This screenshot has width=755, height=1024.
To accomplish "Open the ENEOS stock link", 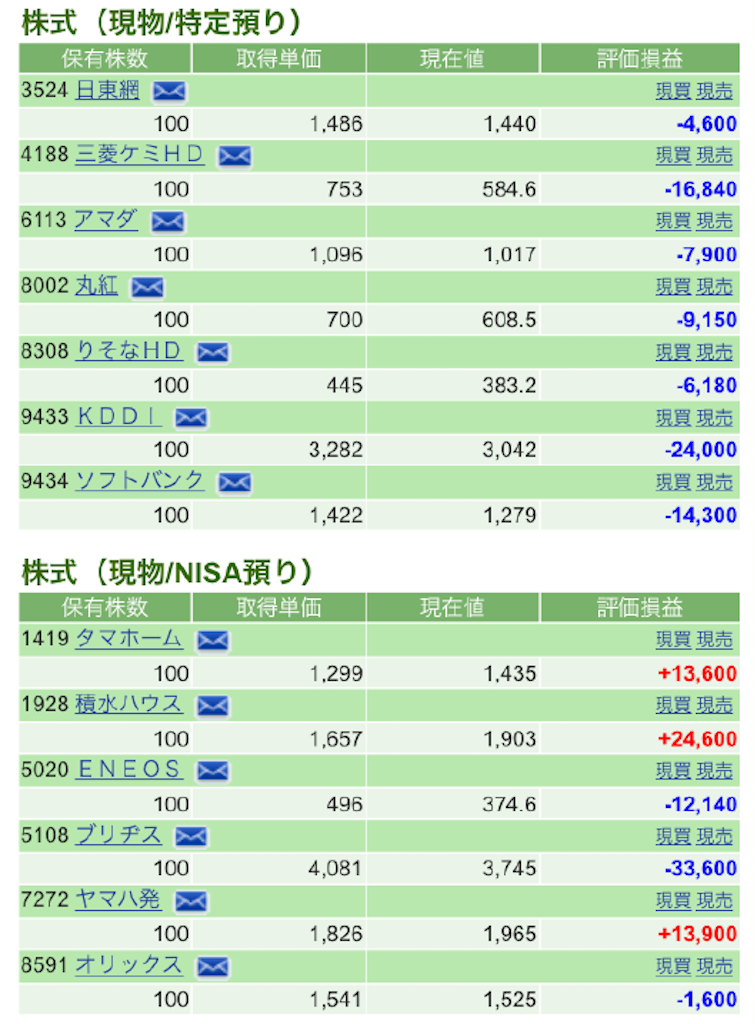I will point(129,769).
